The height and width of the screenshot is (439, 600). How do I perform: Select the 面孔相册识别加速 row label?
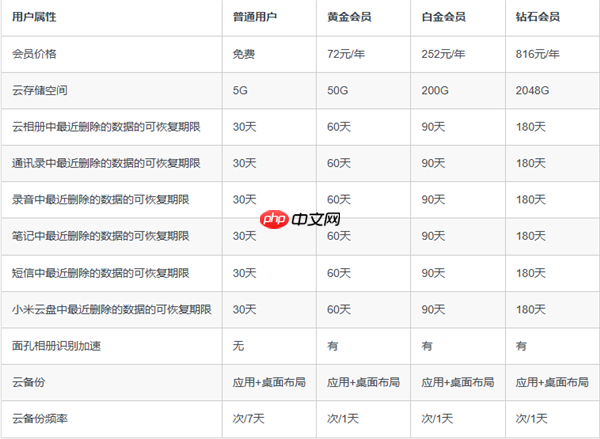point(56,346)
